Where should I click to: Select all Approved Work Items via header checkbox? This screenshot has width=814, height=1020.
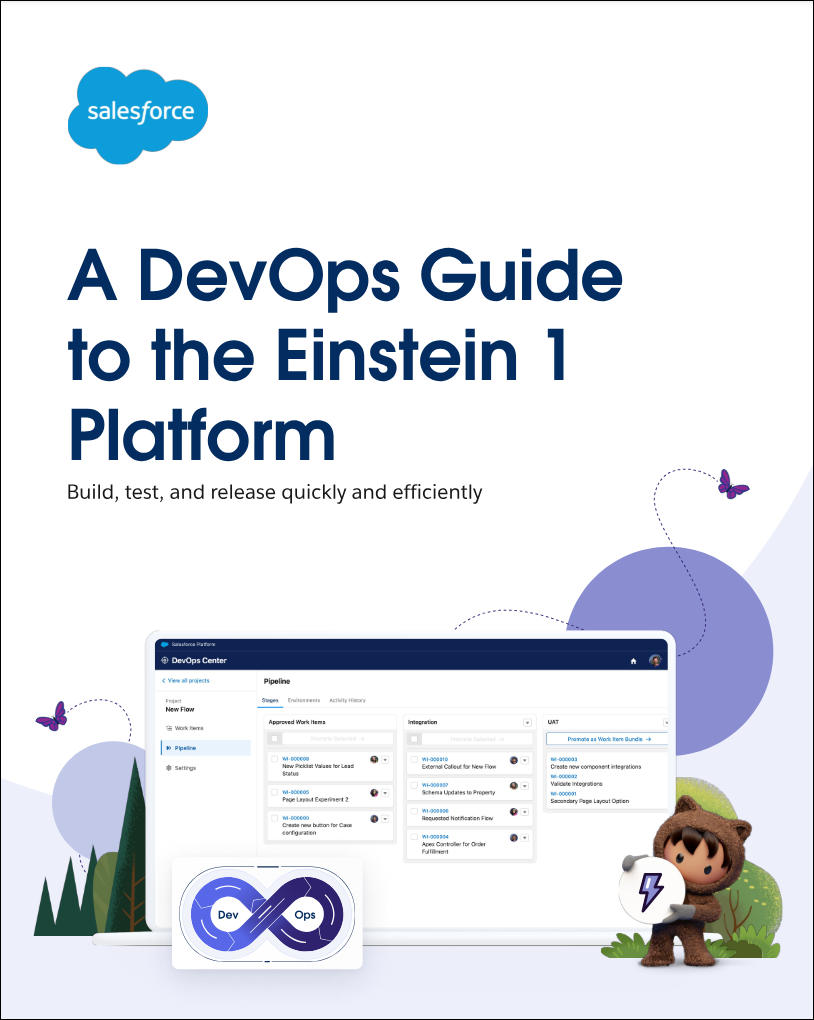click(274, 739)
